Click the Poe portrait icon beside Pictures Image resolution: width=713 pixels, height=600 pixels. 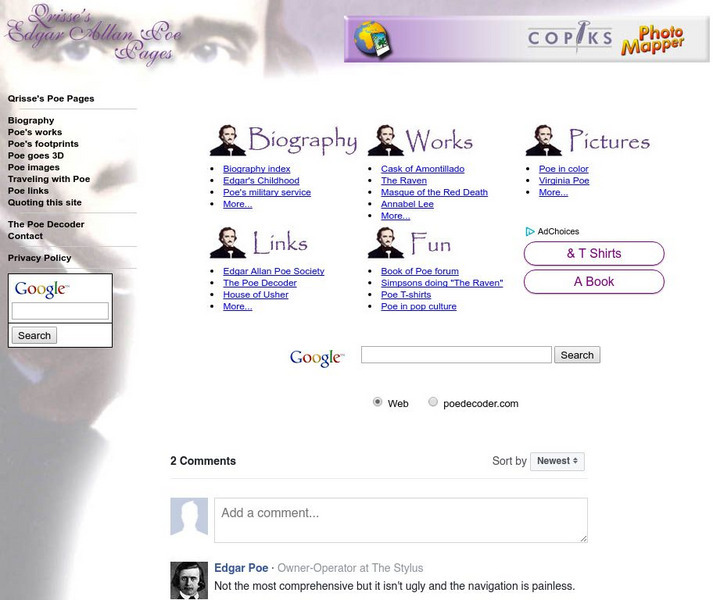pyautogui.click(x=543, y=141)
